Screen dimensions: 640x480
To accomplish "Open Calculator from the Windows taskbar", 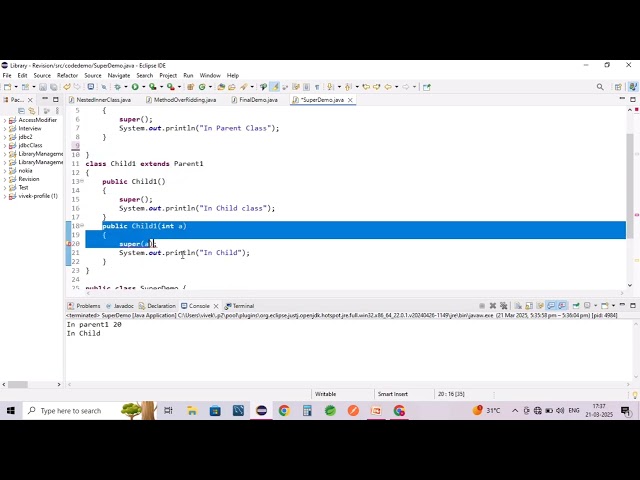I will pos(307,411).
